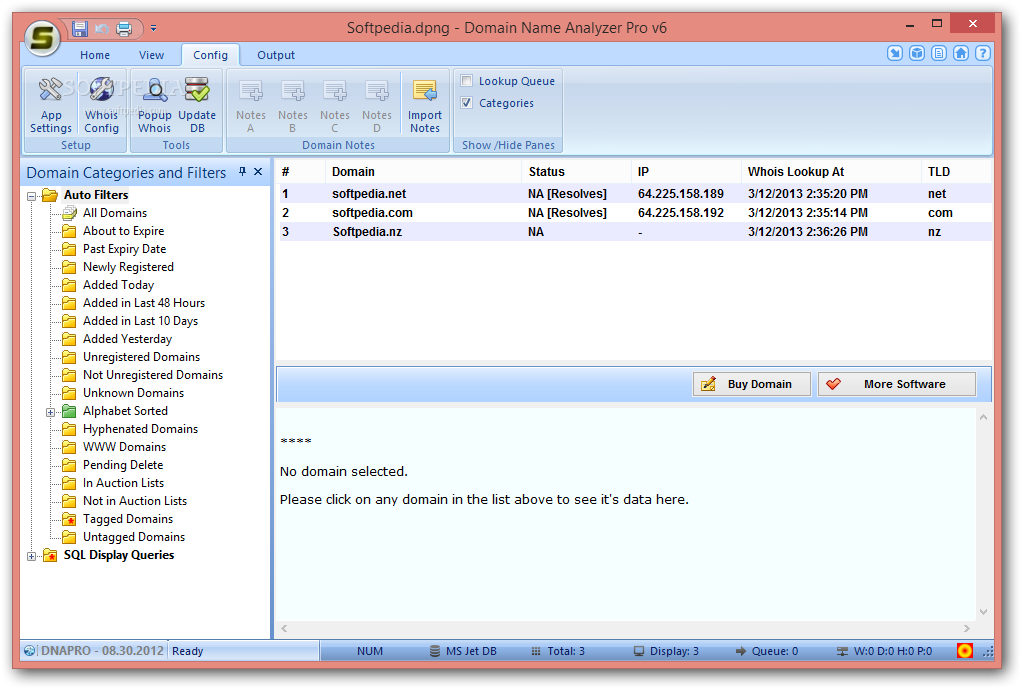This screenshot has width=1022, height=689.
Task: Click the Save icon in quick access toolbar
Action: tap(80, 28)
